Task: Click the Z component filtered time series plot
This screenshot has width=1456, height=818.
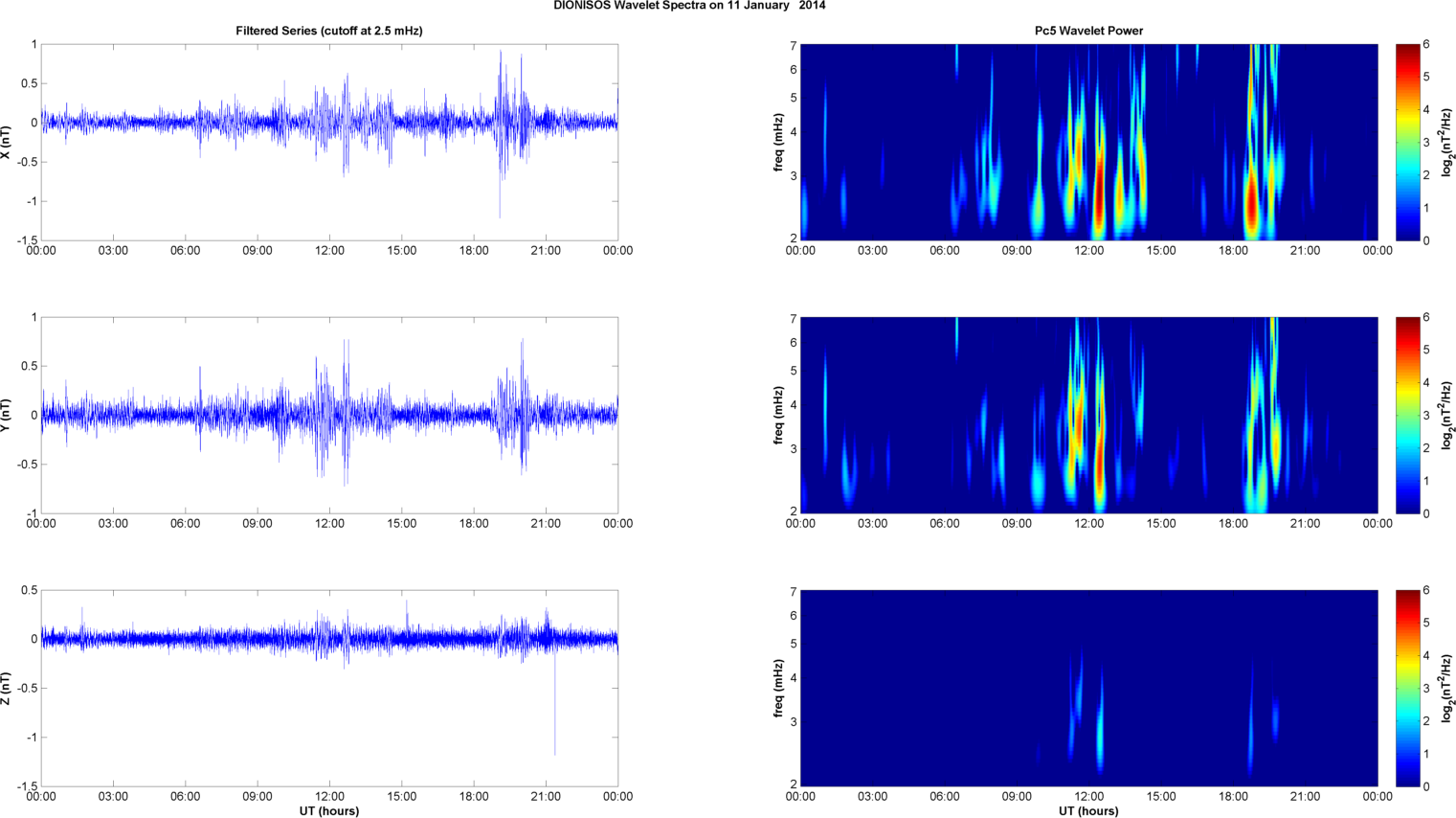Action: click(x=329, y=689)
